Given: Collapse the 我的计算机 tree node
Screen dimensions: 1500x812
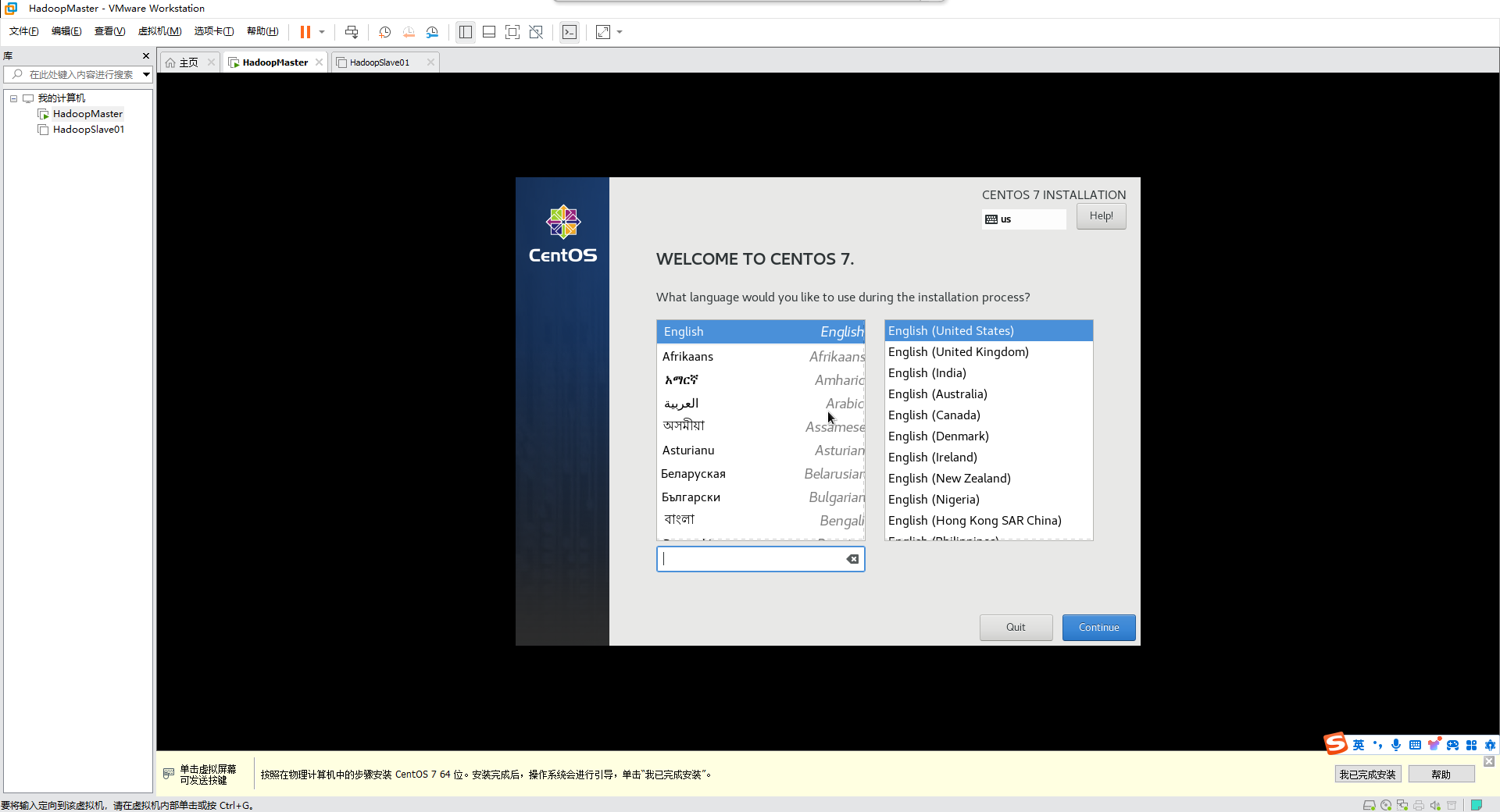Looking at the screenshot, I should pos(14,98).
